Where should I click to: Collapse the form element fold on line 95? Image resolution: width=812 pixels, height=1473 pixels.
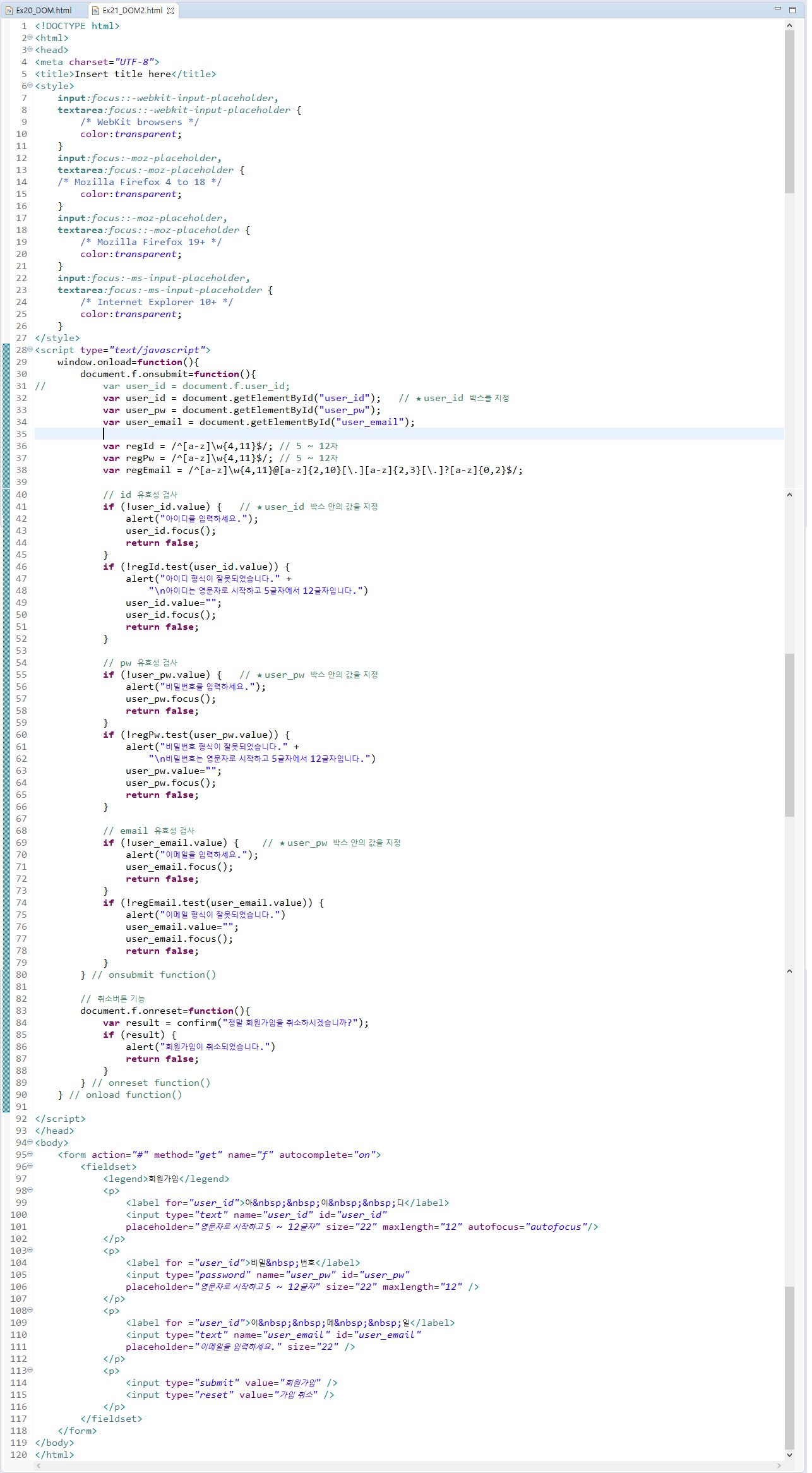[x=30, y=1154]
